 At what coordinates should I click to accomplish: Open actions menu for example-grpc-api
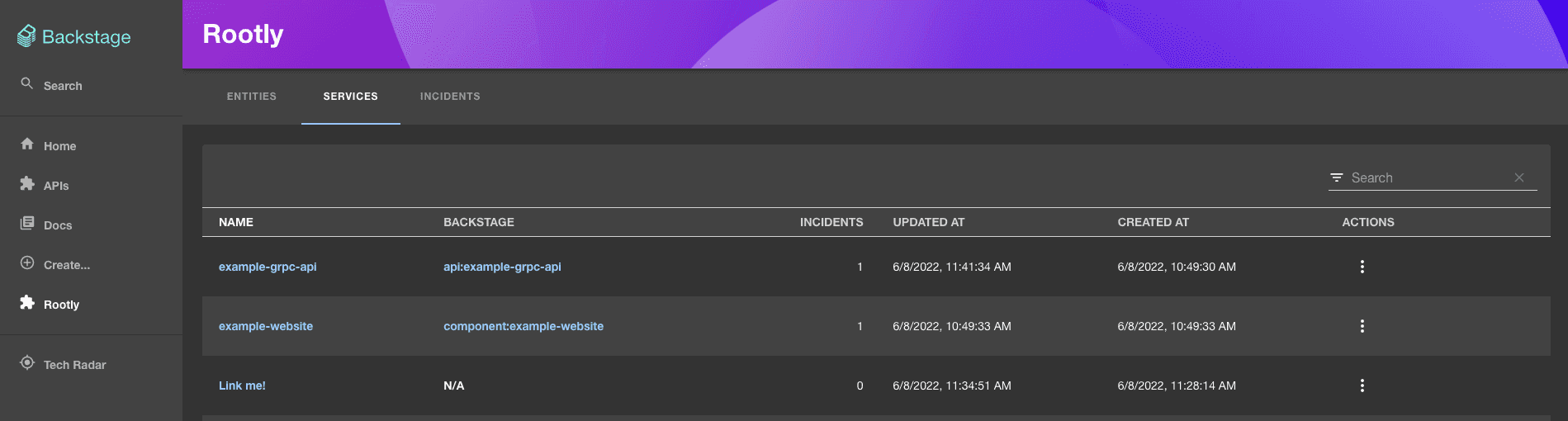[x=1362, y=267]
